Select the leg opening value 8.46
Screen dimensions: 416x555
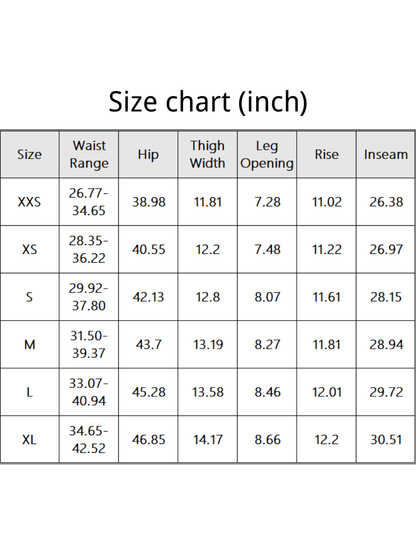pyautogui.click(x=267, y=392)
